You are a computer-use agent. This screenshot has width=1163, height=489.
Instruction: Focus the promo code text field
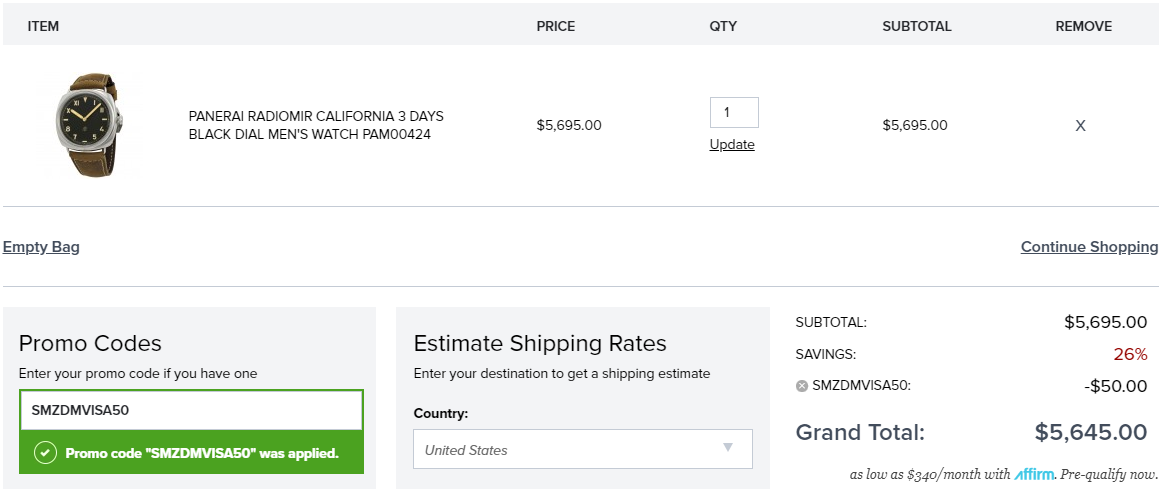pyautogui.click(x=191, y=410)
